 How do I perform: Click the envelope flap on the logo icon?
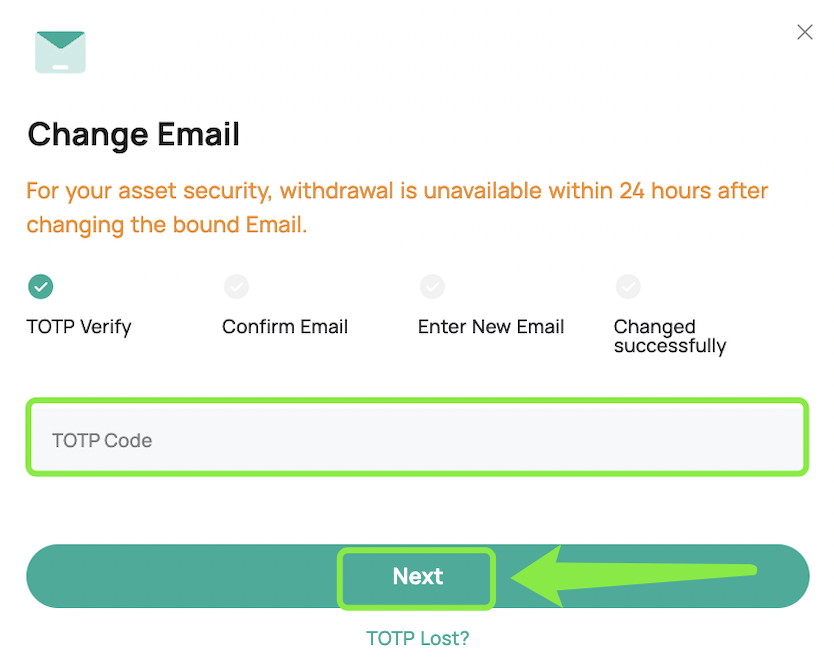pos(59,42)
